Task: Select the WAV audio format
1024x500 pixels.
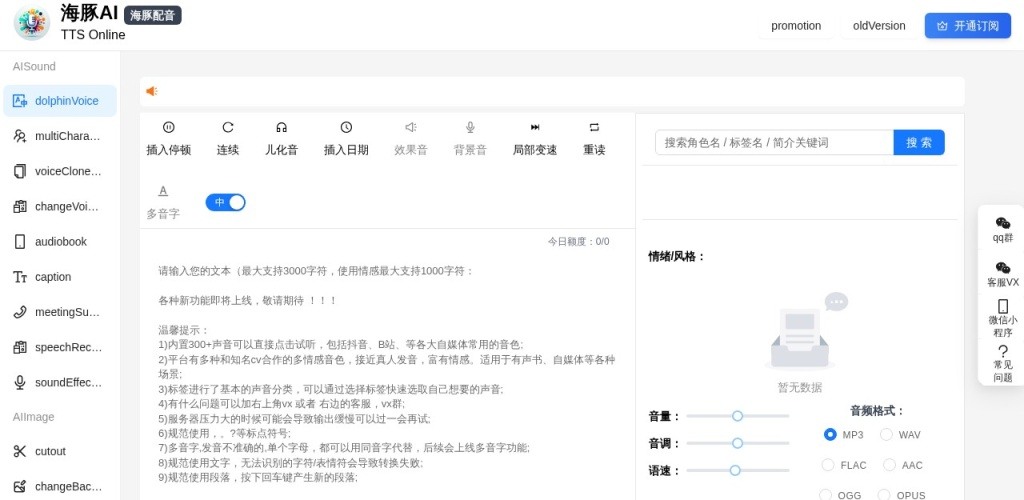Action: (x=886, y=435)
